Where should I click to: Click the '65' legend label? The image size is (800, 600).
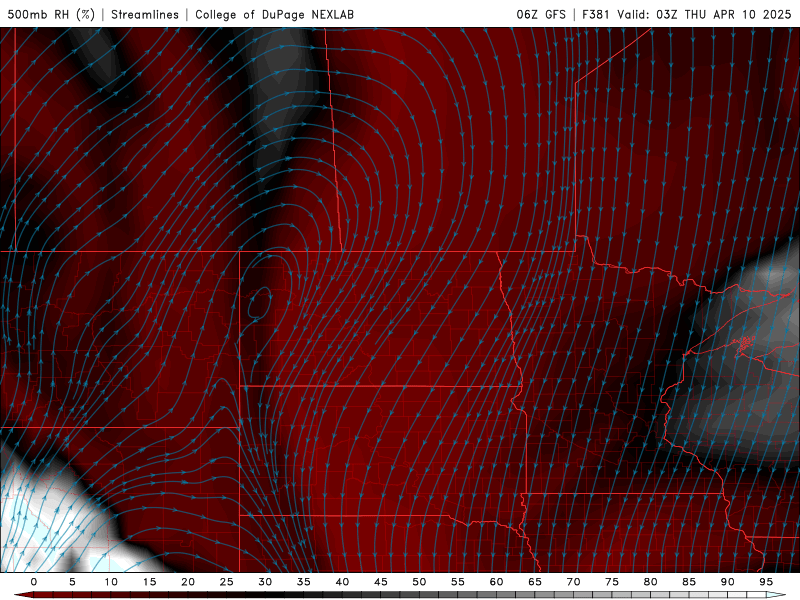coord(535,582)
